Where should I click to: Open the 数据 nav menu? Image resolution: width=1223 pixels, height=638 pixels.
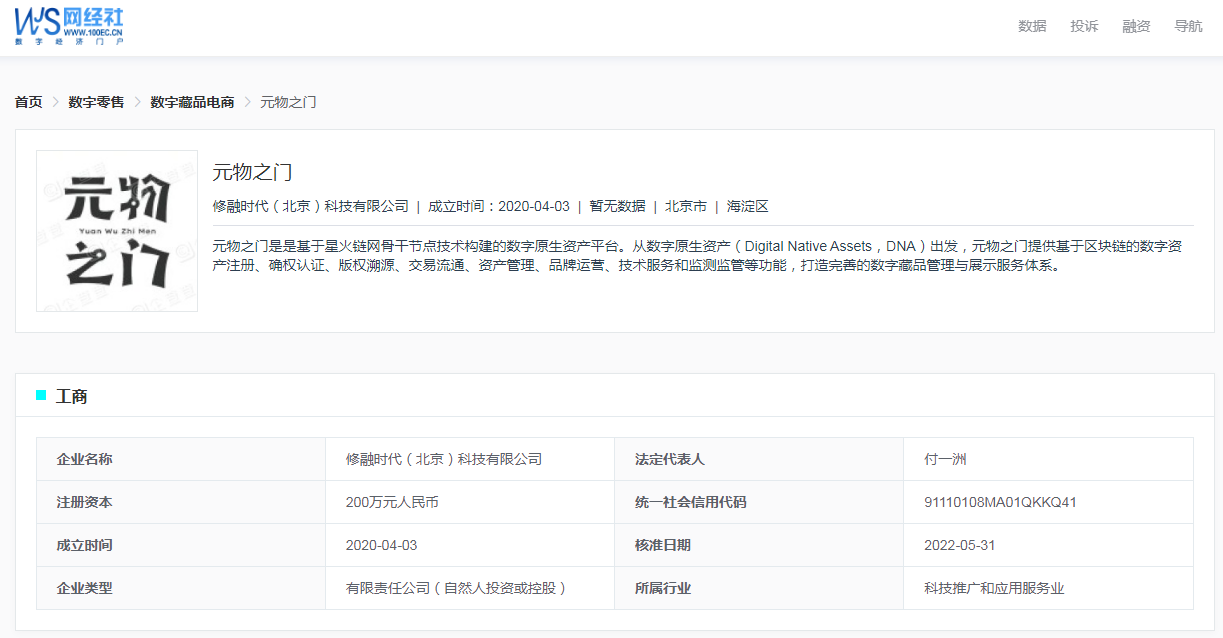[x=1032, y=26]
